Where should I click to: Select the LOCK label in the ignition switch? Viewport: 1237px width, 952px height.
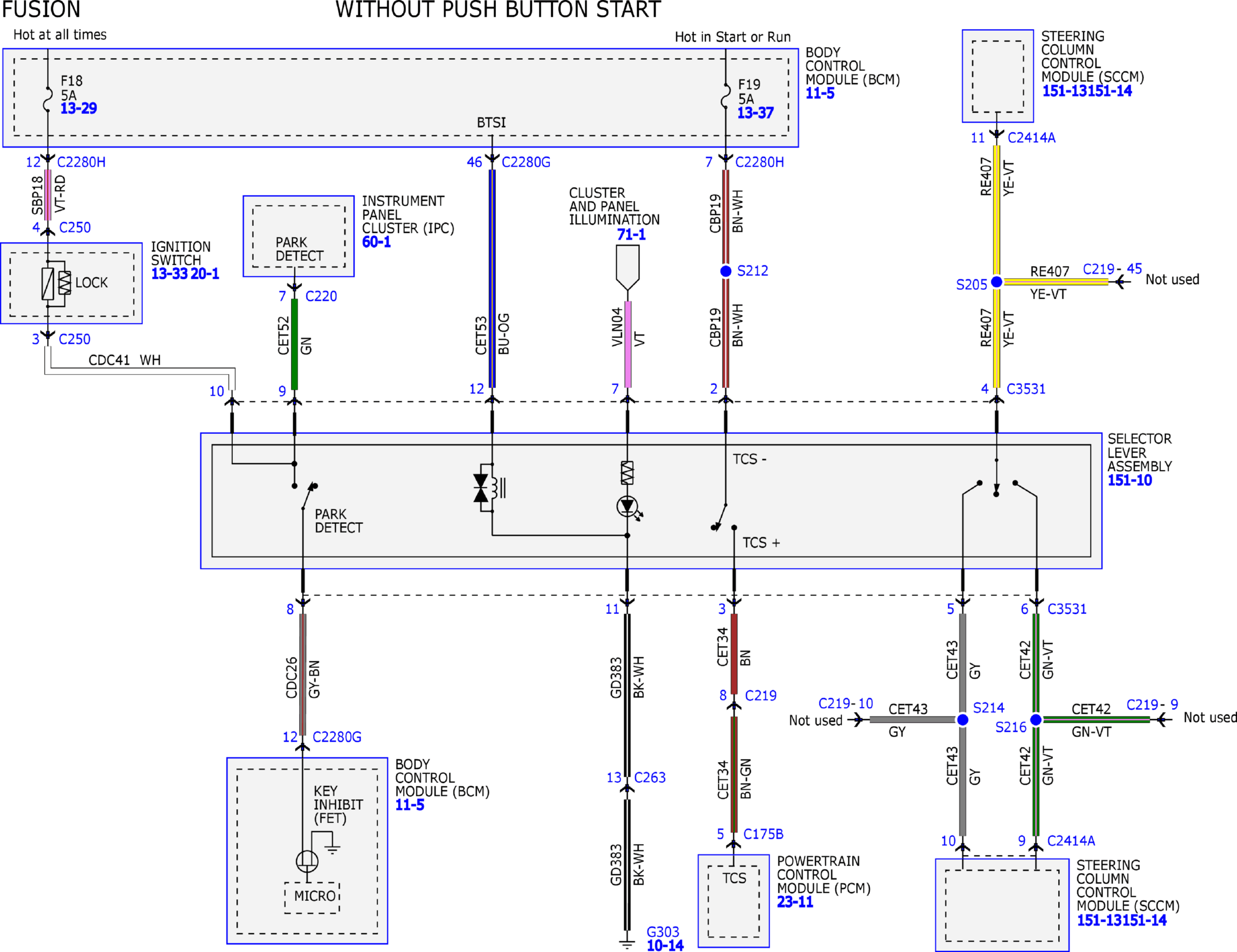pyautogui.click(x=92, y=282)
